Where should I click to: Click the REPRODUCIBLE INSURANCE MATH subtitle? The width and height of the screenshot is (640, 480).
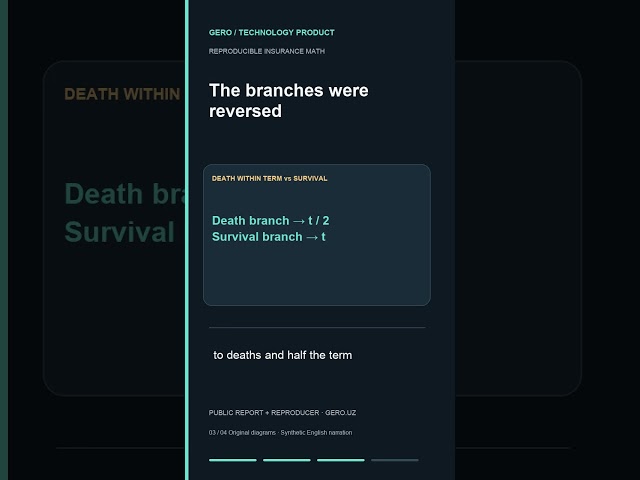(x=267, y=51)
